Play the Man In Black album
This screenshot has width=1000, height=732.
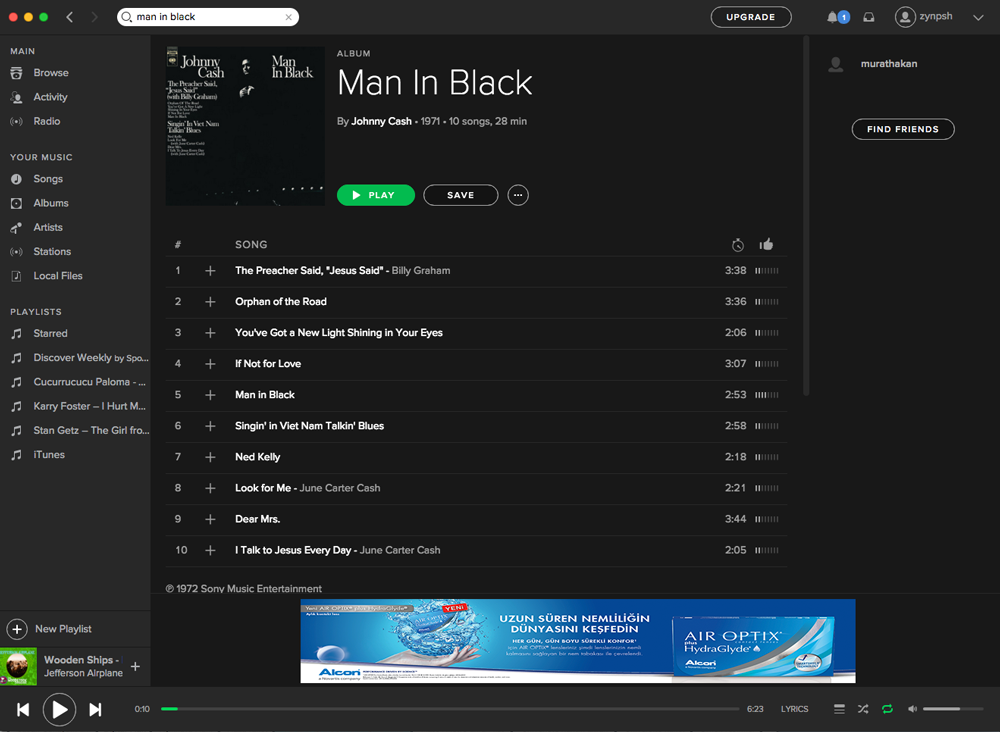point(376,195)
